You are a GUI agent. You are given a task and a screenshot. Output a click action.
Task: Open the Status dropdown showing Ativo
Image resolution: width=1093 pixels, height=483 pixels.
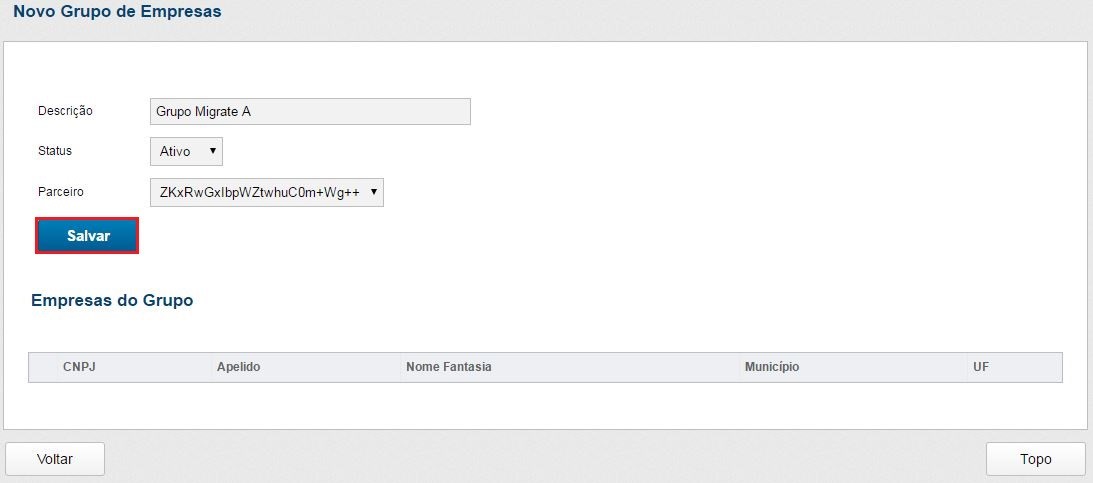pyautogui.click(x=185, y=152)
